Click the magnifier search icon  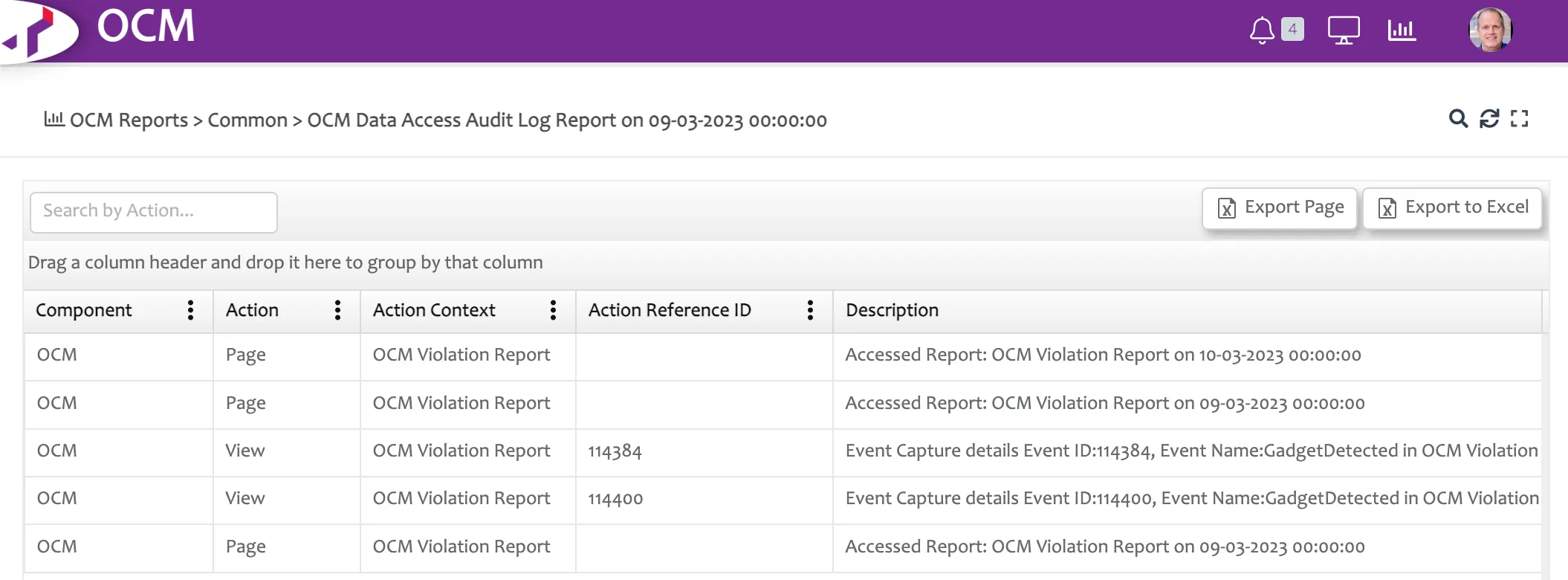pyautogui.click(x=1458, y=119)
